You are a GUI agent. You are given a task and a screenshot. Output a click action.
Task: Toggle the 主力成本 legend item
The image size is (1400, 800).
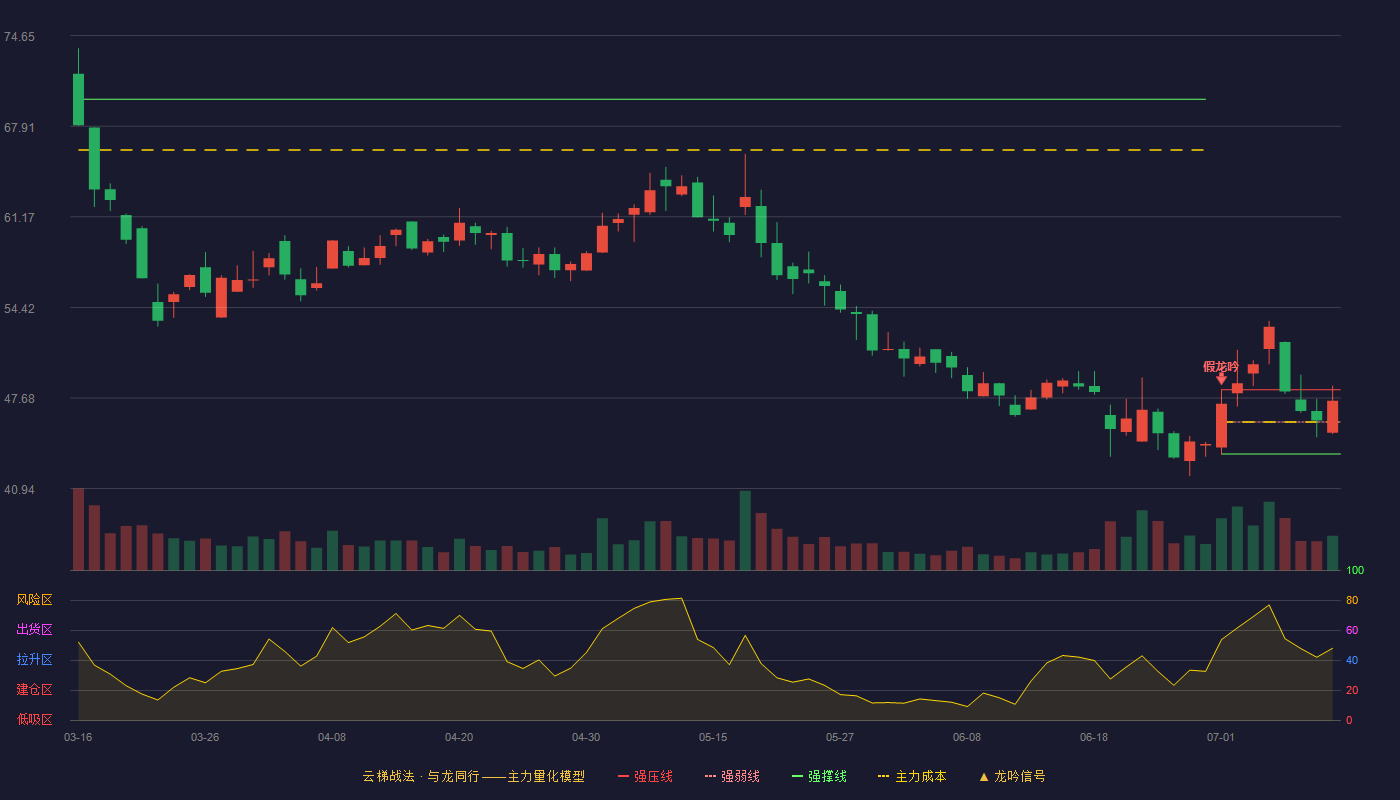pos(912,776)
